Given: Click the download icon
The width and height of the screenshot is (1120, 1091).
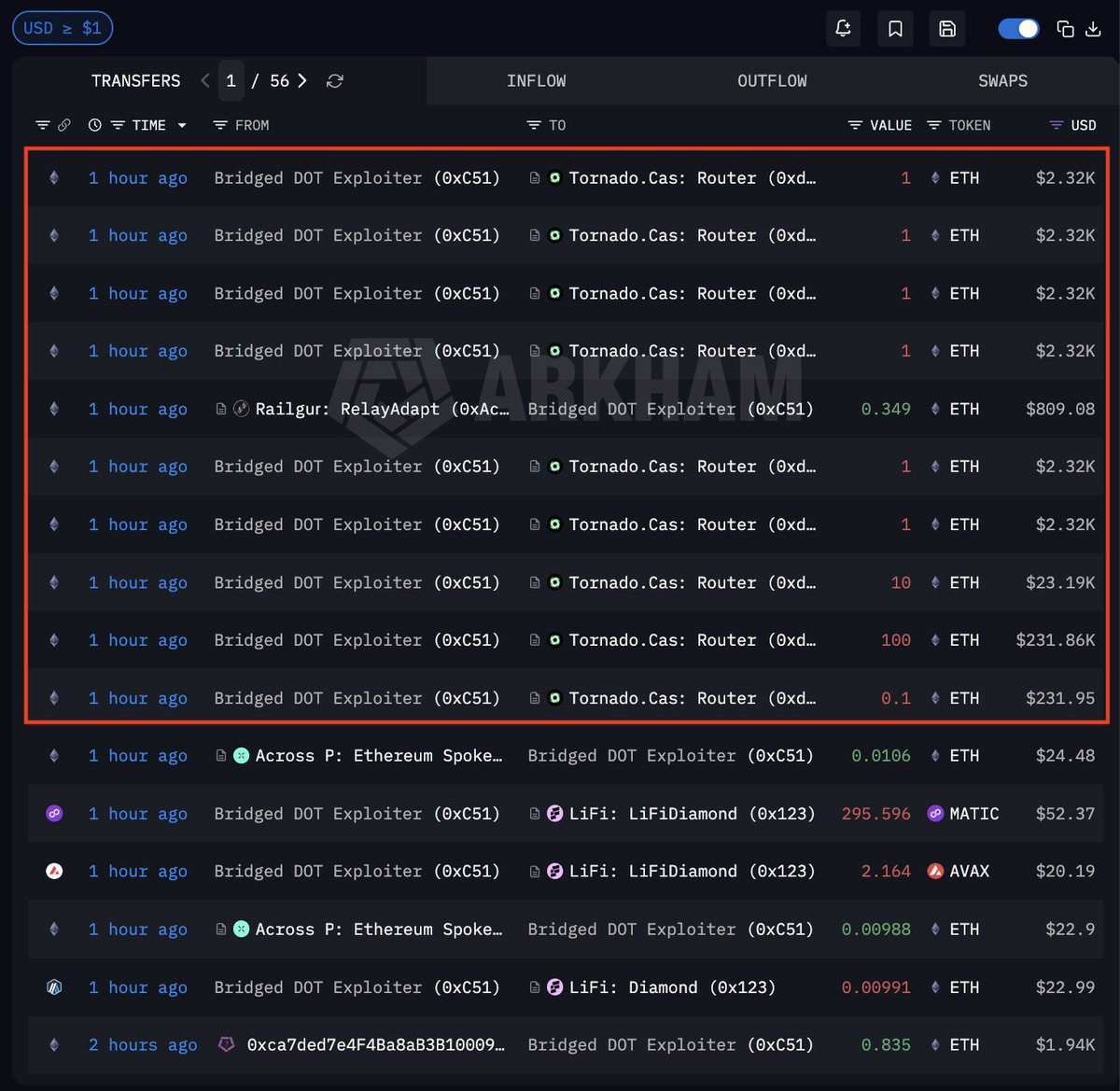Looking at the screenshot, I should [1094, 29].
